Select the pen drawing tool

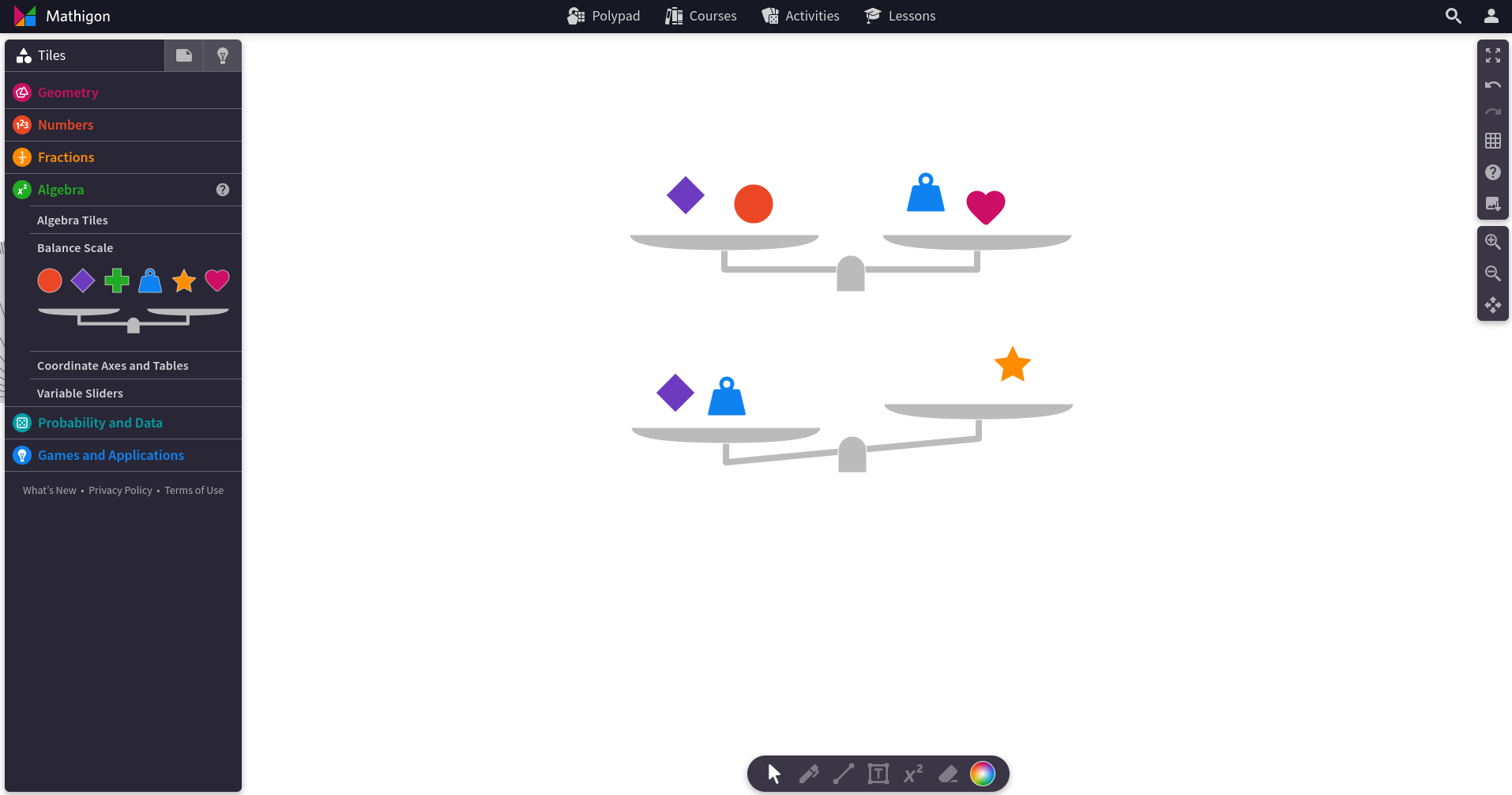809,774
